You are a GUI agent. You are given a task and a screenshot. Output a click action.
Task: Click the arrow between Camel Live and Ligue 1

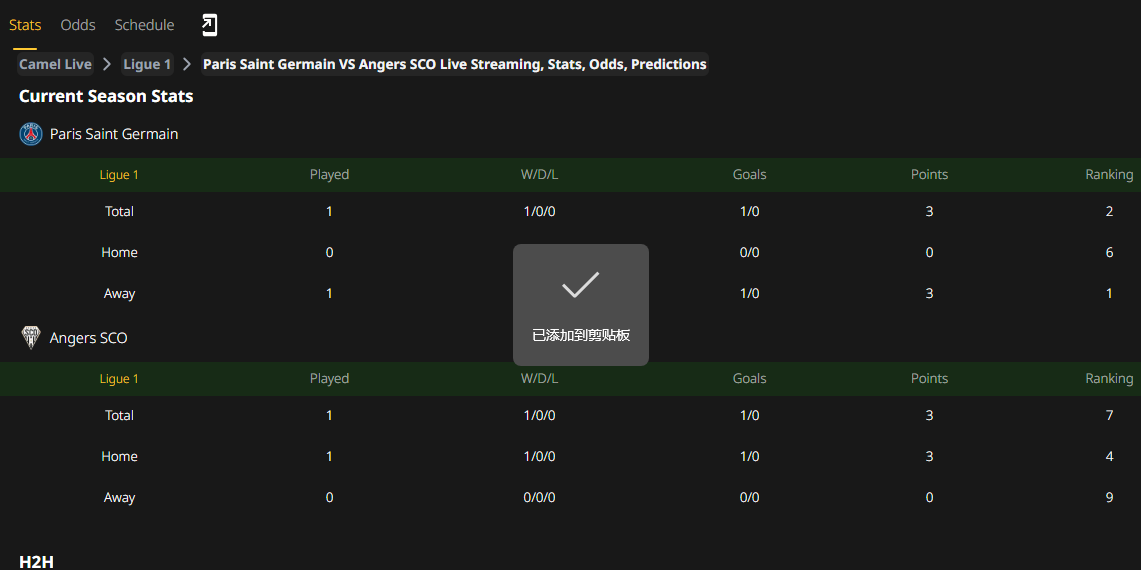(108, 64)
